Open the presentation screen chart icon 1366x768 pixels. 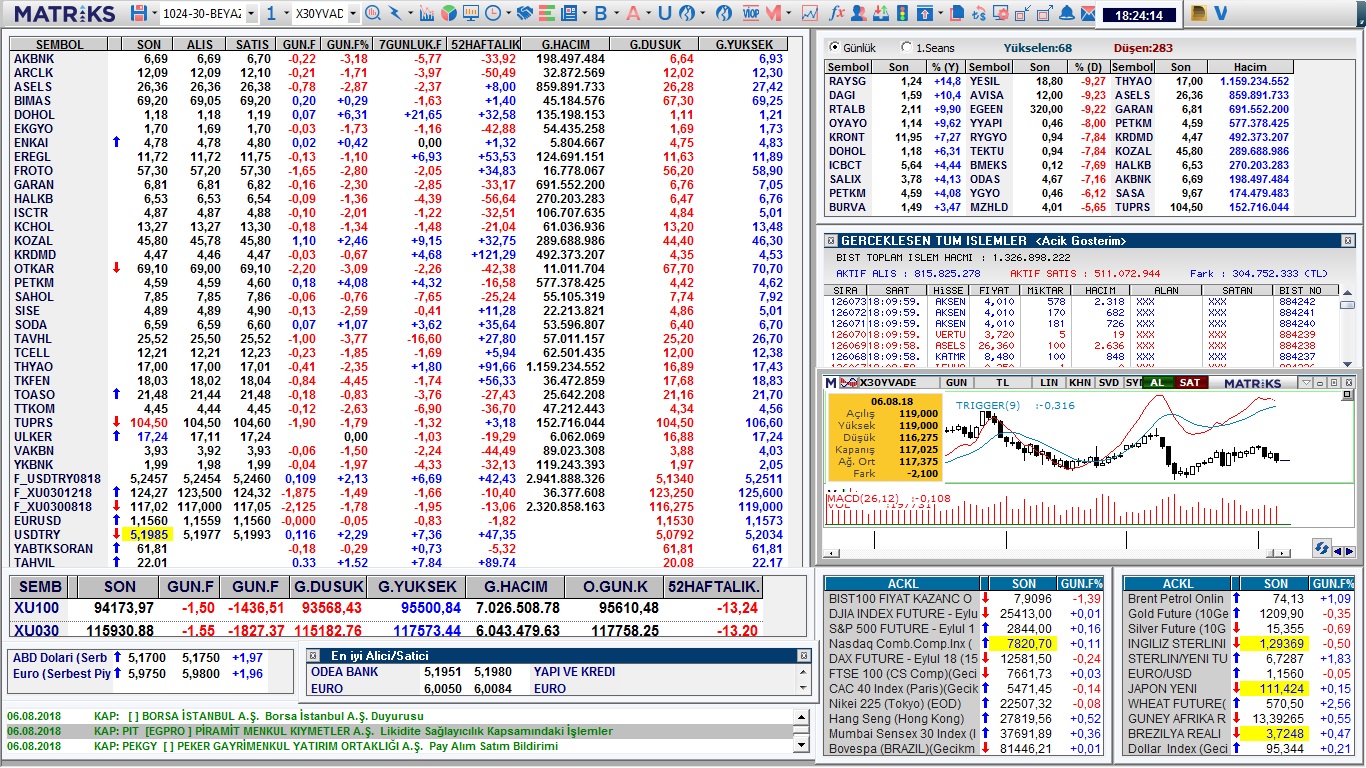click(471, 13)
